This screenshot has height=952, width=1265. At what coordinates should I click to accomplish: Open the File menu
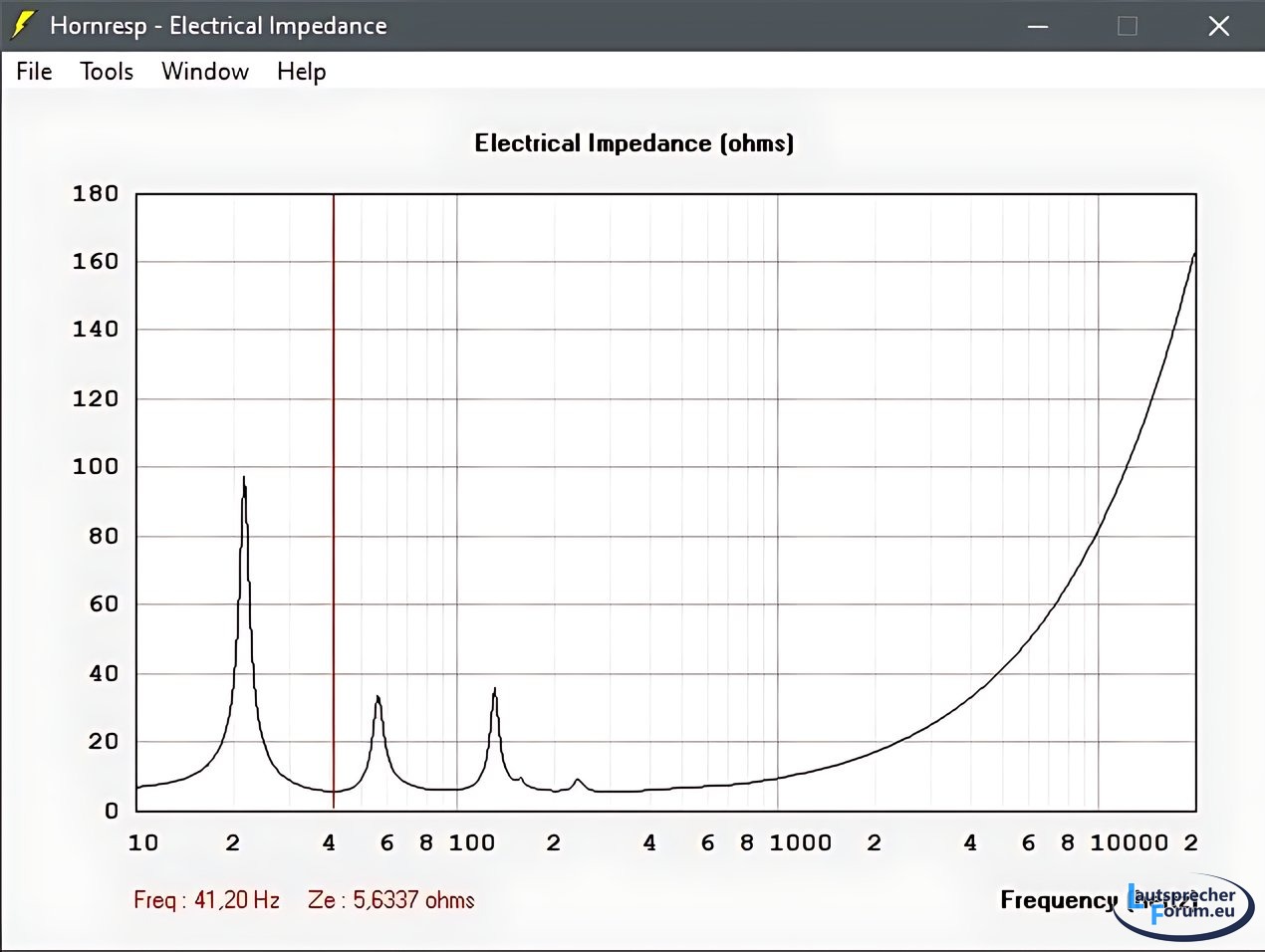[x=34, y=72]
